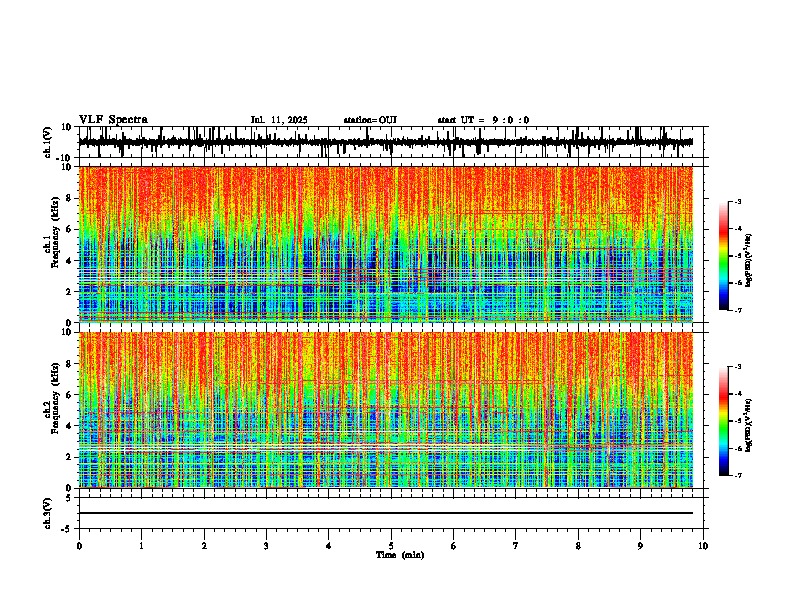Screen dimensions: 792x612
Task: Click the time axis tick label "9"
Action: pyautogui.click(x=640, y=546)
